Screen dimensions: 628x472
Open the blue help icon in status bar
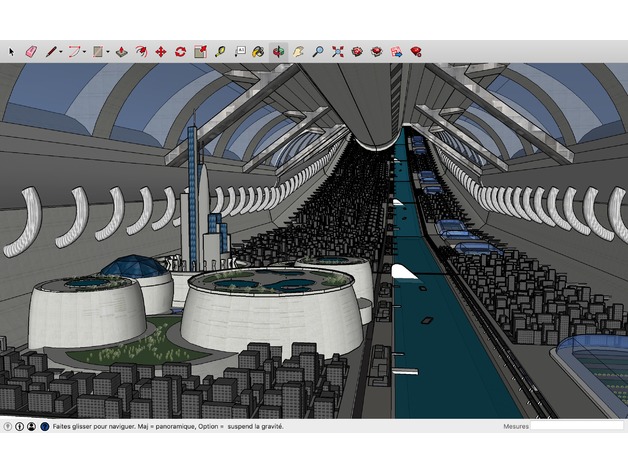coord(44,427)
